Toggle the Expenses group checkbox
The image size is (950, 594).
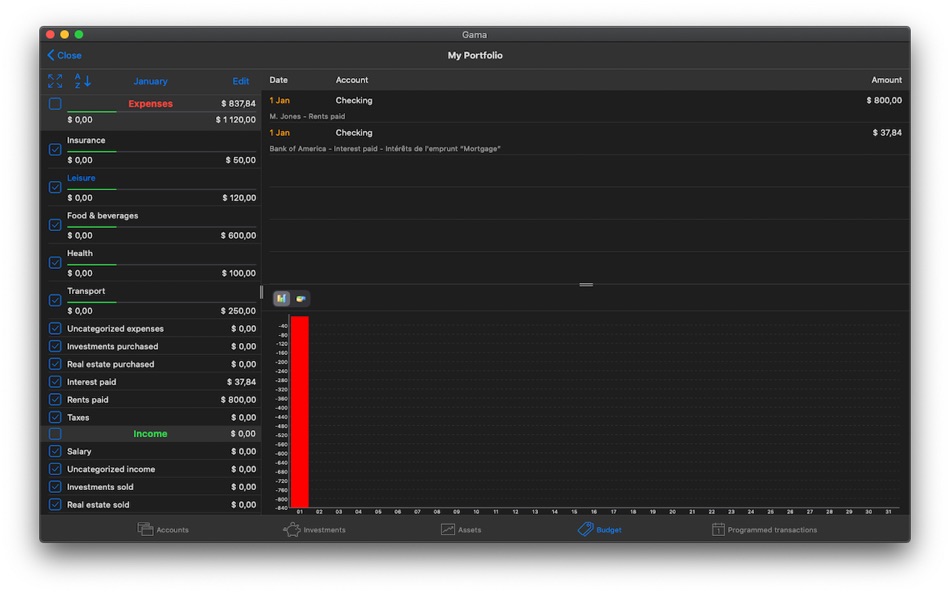55,104
